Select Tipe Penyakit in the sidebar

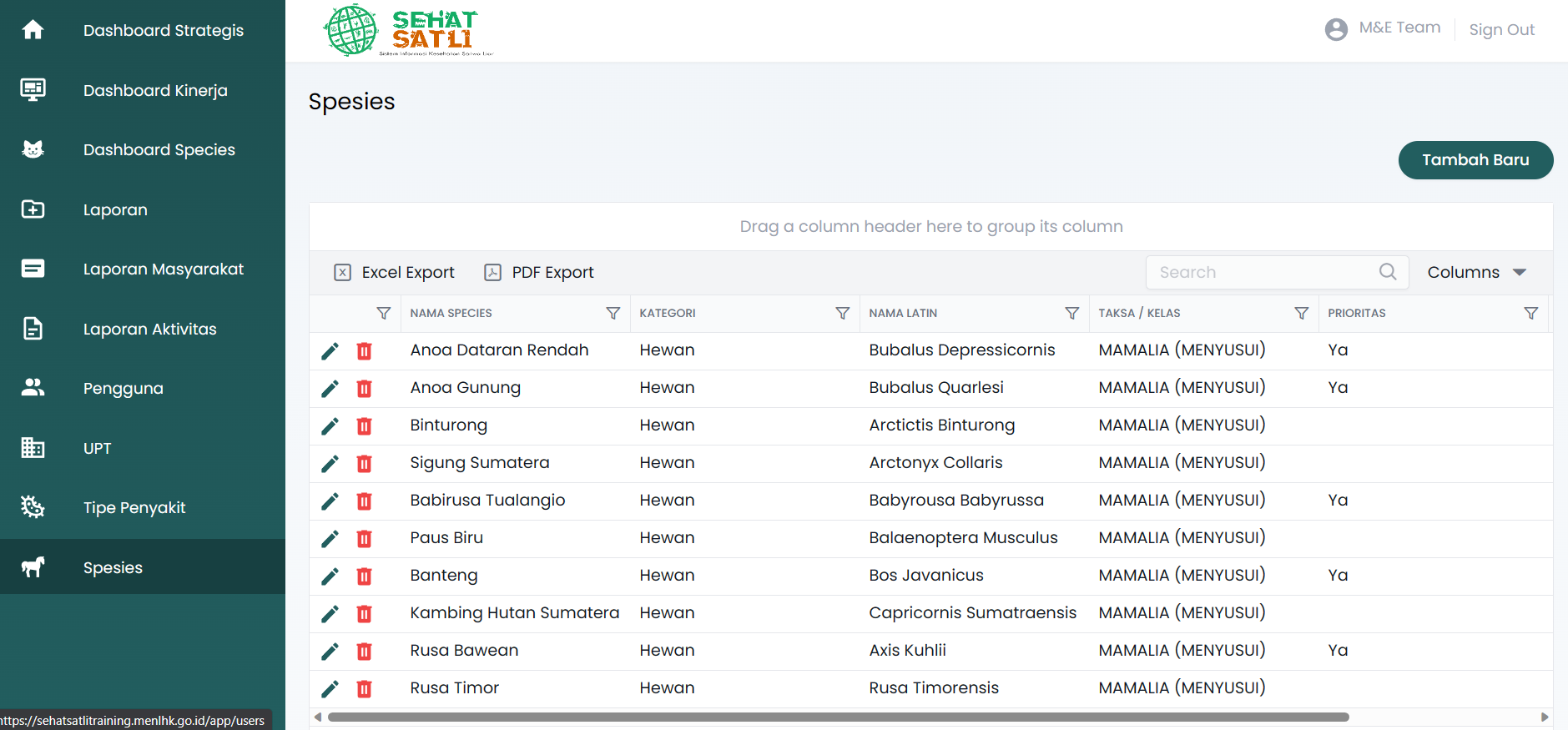point(134,507)
